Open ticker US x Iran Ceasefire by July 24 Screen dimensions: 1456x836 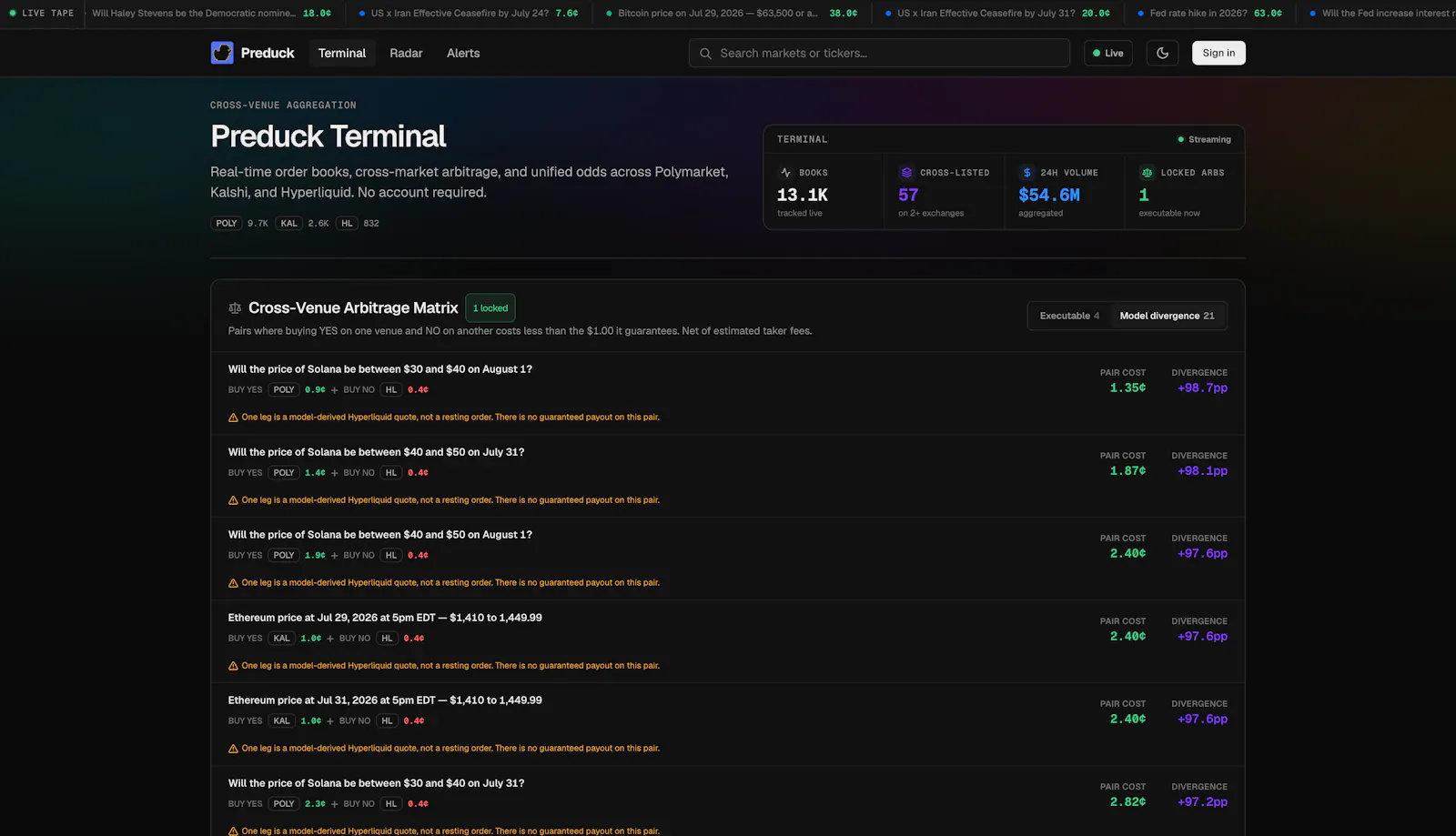click(468, 14)
